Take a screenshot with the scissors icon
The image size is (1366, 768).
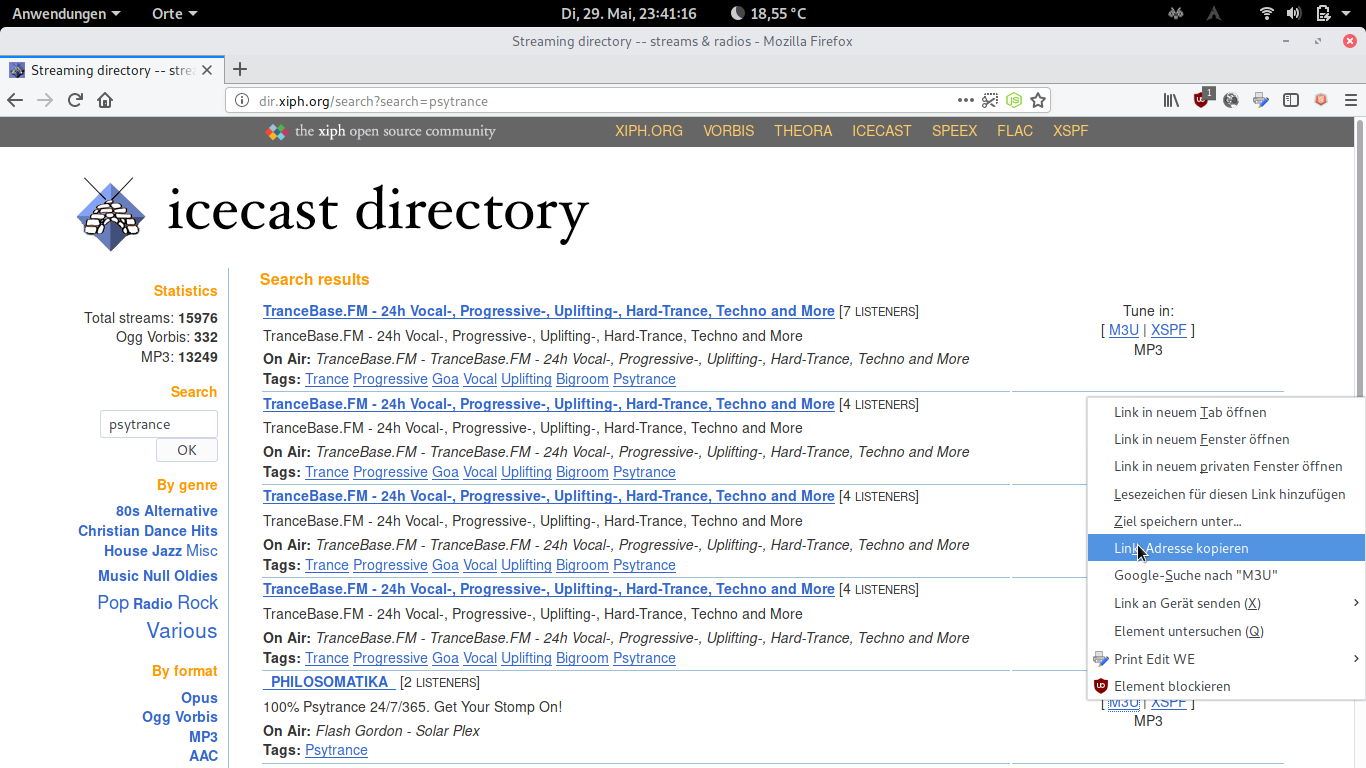tap(990, 100)
